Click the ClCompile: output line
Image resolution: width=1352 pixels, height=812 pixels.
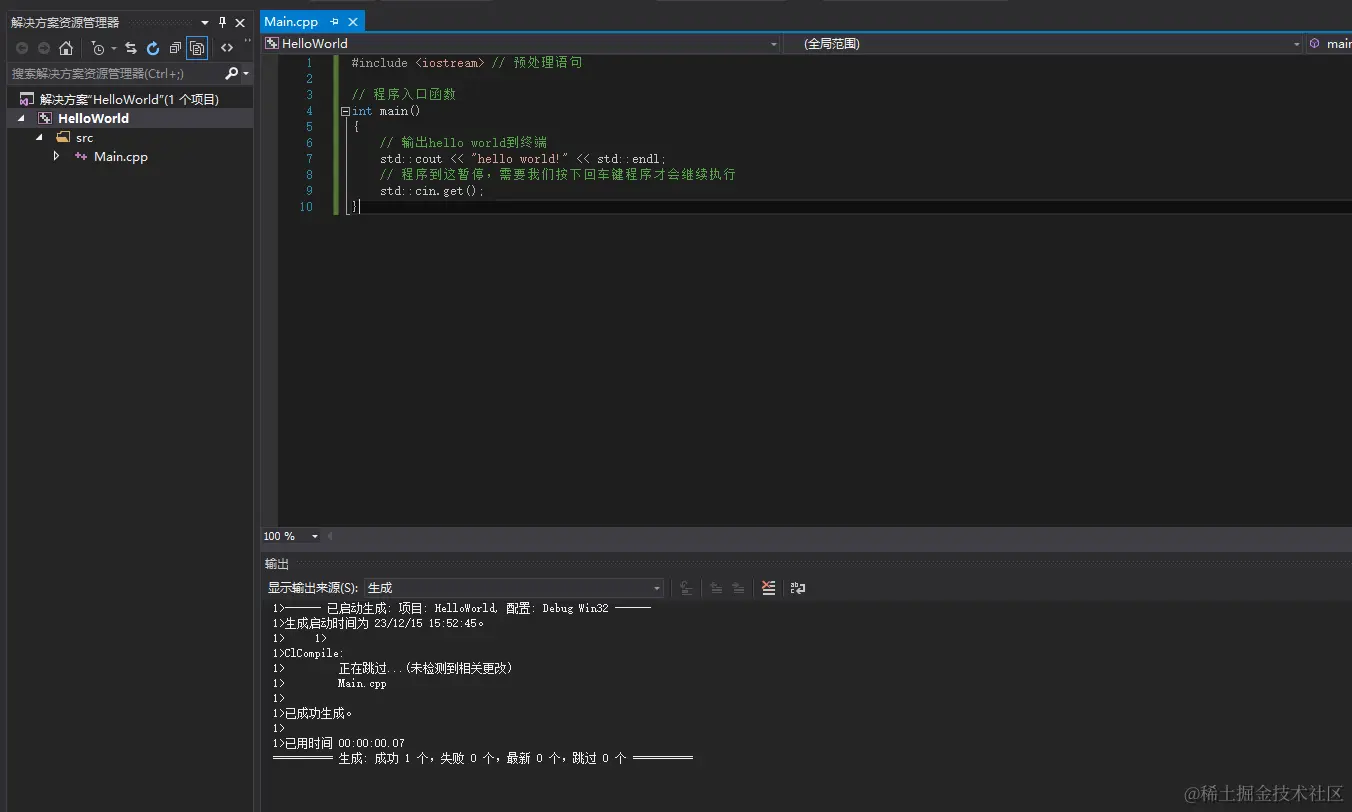point(308,654)
